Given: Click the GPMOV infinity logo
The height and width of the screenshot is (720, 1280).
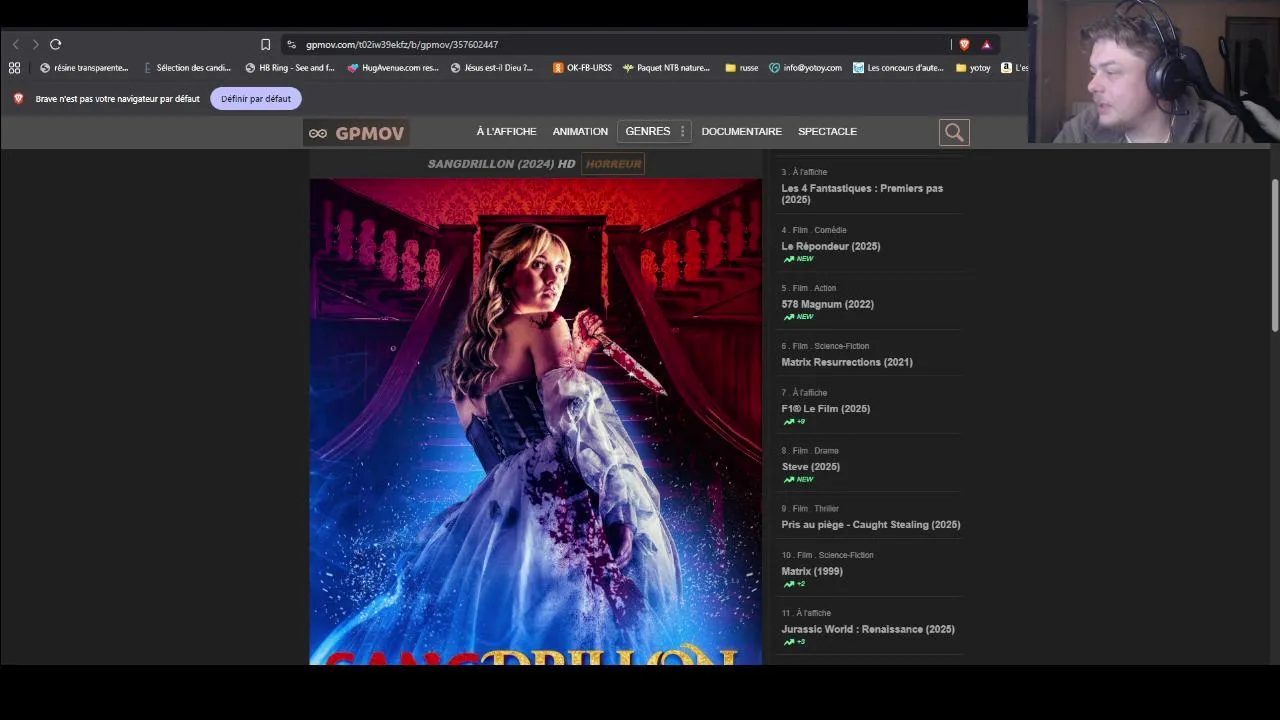Looking at the screenshot, I should tap(356, 133).
